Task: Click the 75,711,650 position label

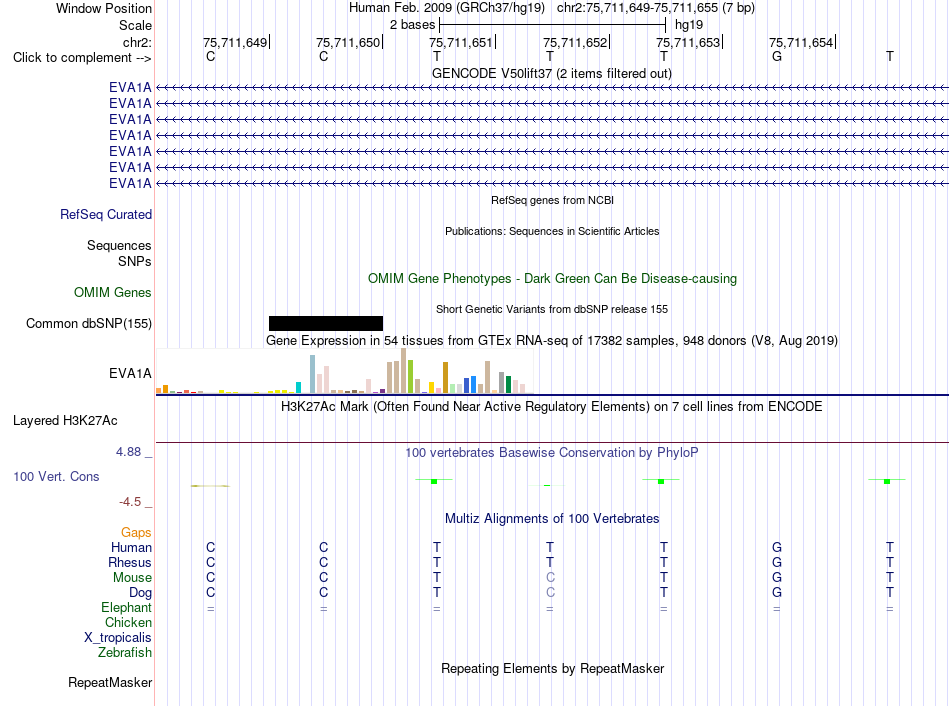Action: (348, 42)
